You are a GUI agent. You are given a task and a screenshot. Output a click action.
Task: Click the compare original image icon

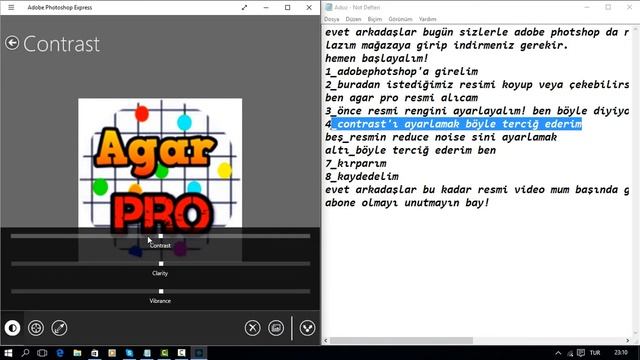tap(276, 328)
